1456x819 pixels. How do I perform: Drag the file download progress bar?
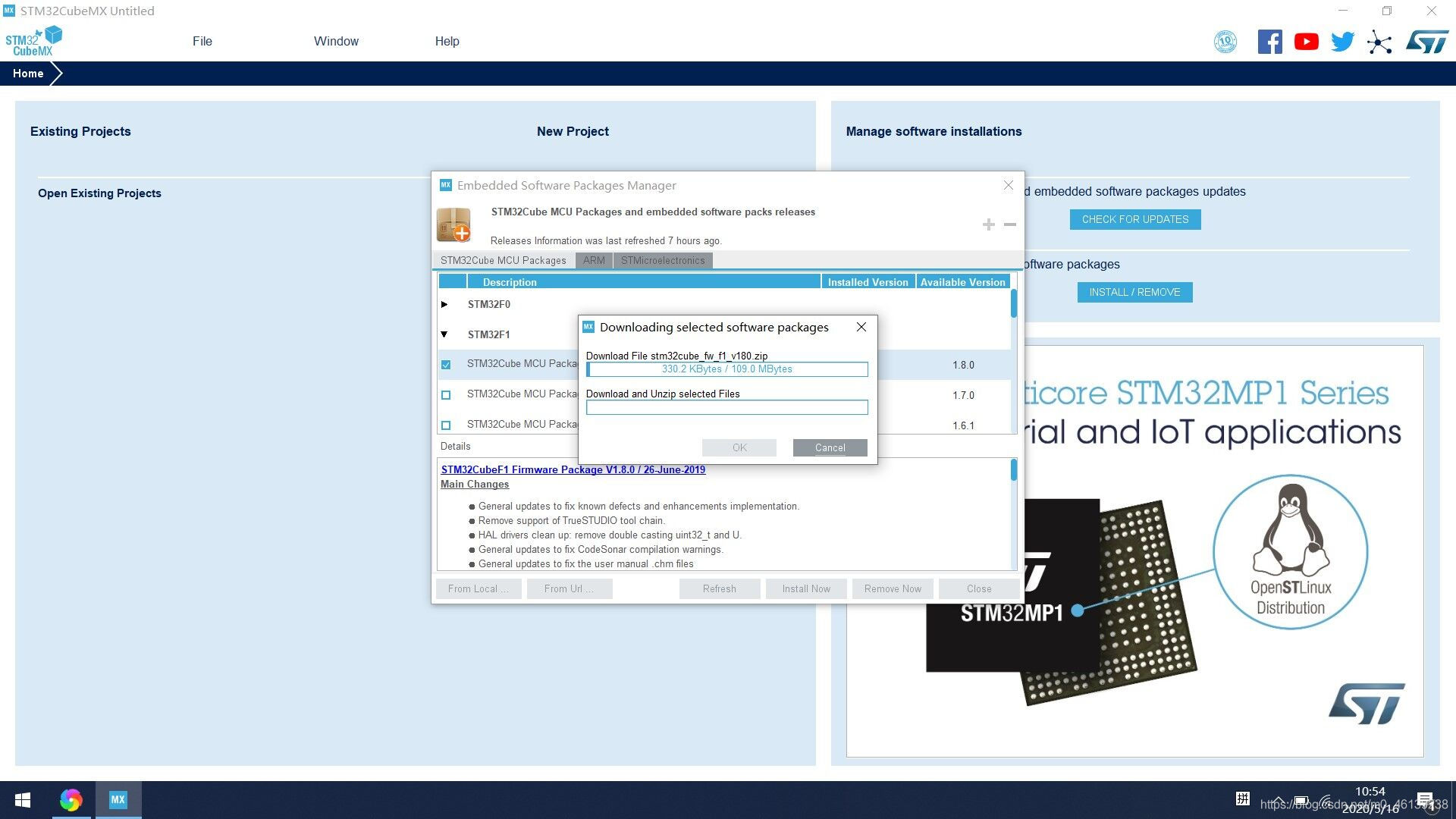coord(727,369)
